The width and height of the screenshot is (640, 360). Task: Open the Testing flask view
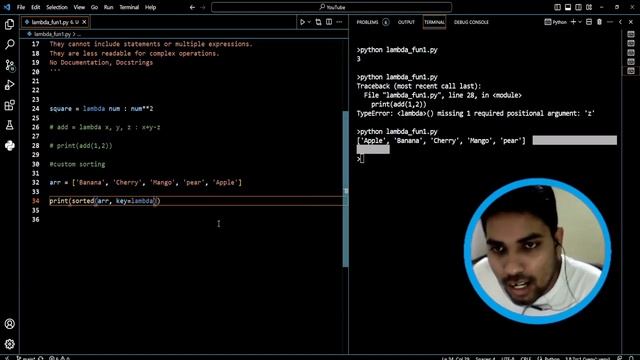[9, 125]
